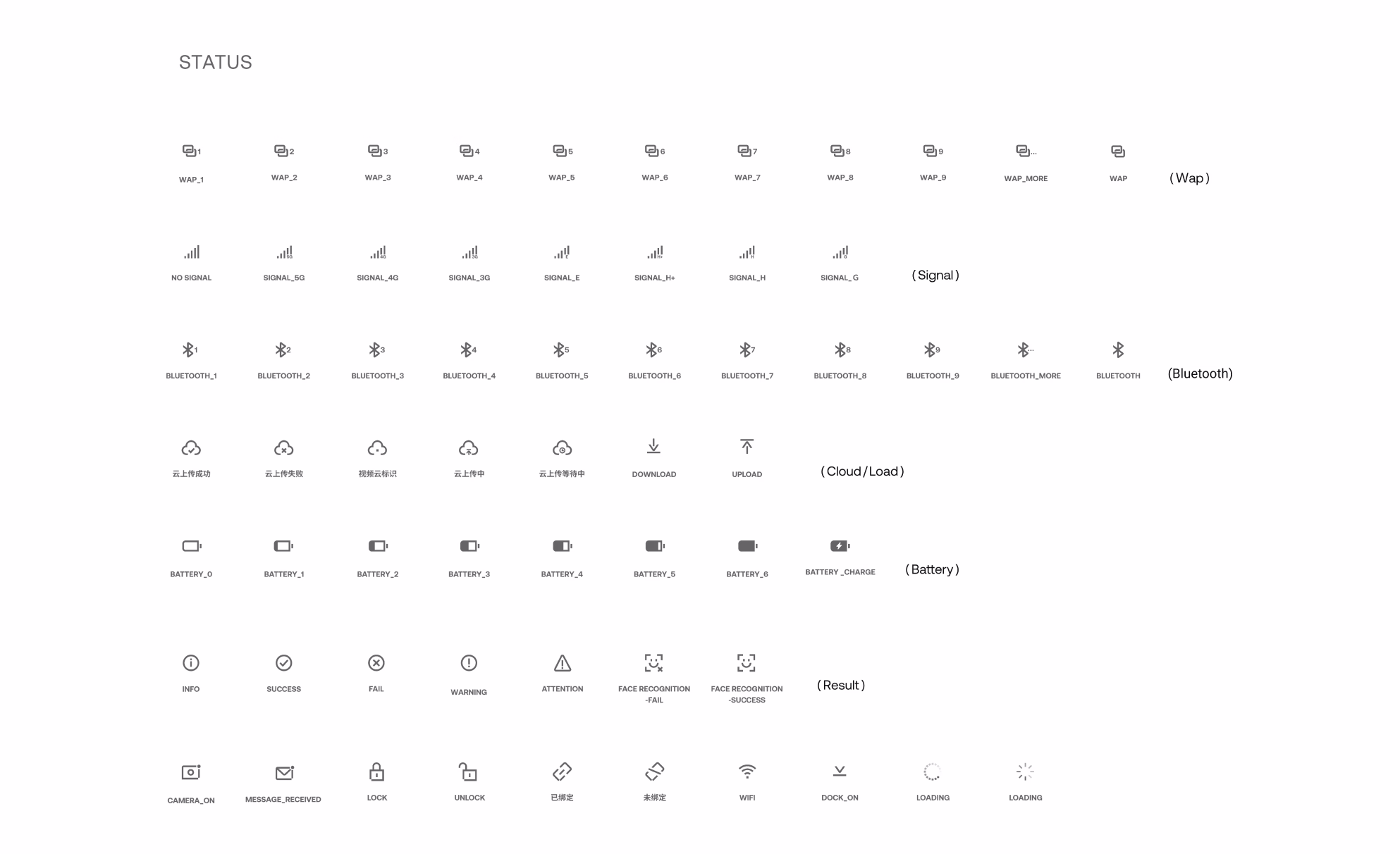Click the UNLOCK open padlock icon
Viewport: 1400px width, 854px height.
[468, 772]
